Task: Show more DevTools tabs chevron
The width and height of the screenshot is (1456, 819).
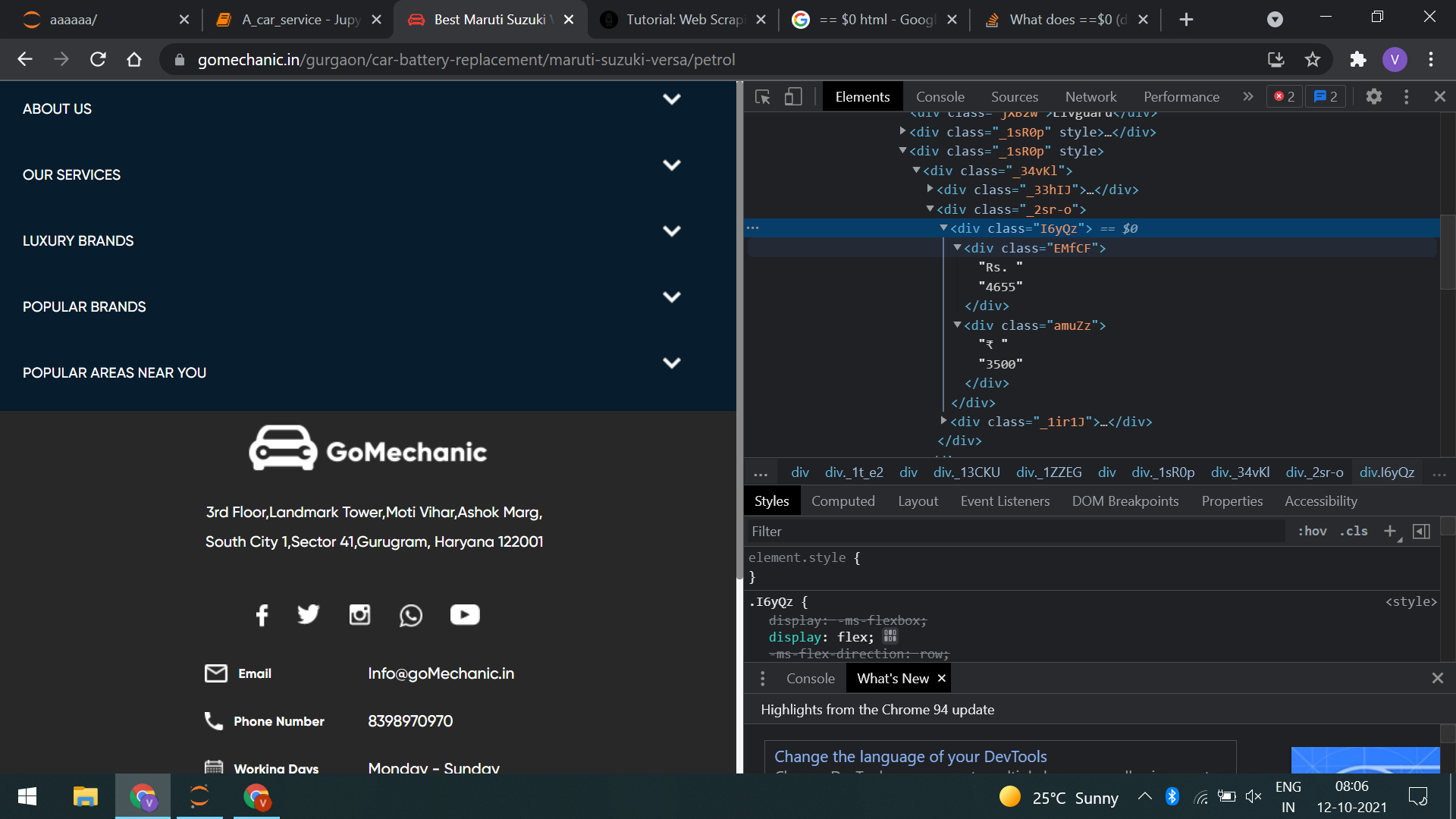Action: tap(1248, 96)
